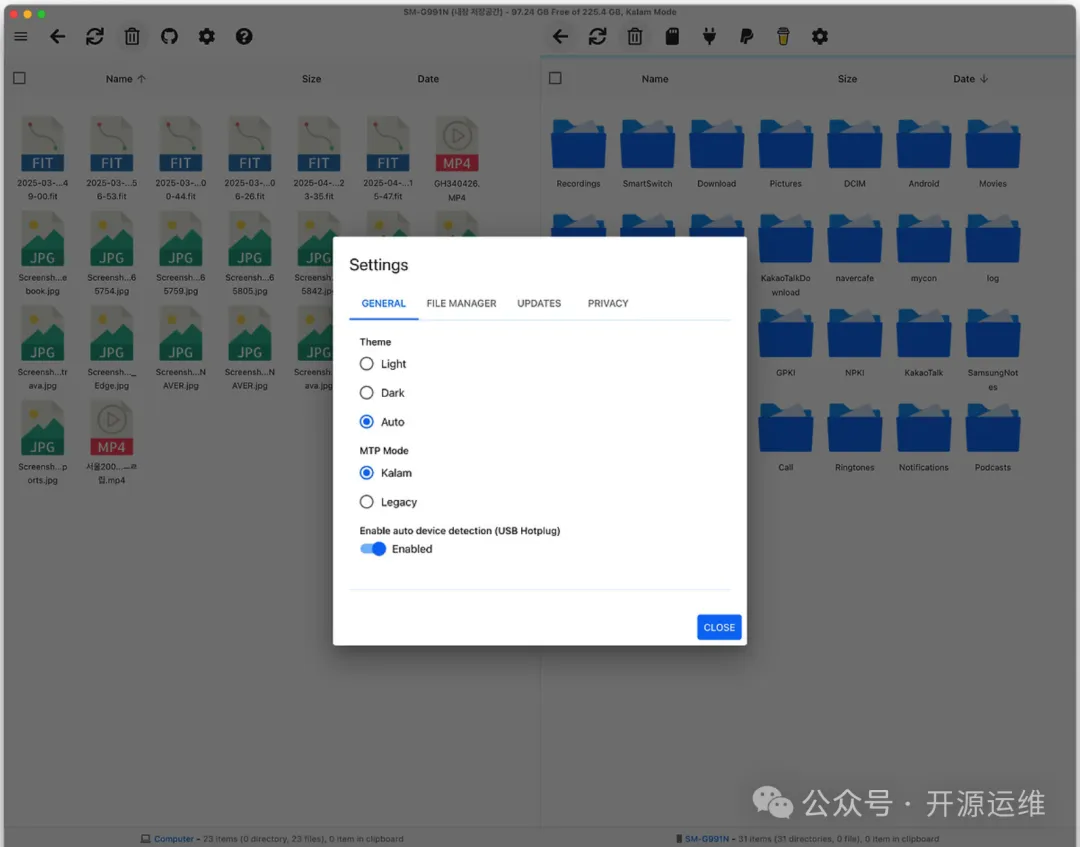The width and height of the screenshot is (1080, 847).
Task: Sort device files by Date column
Action: tap(964, 79)
